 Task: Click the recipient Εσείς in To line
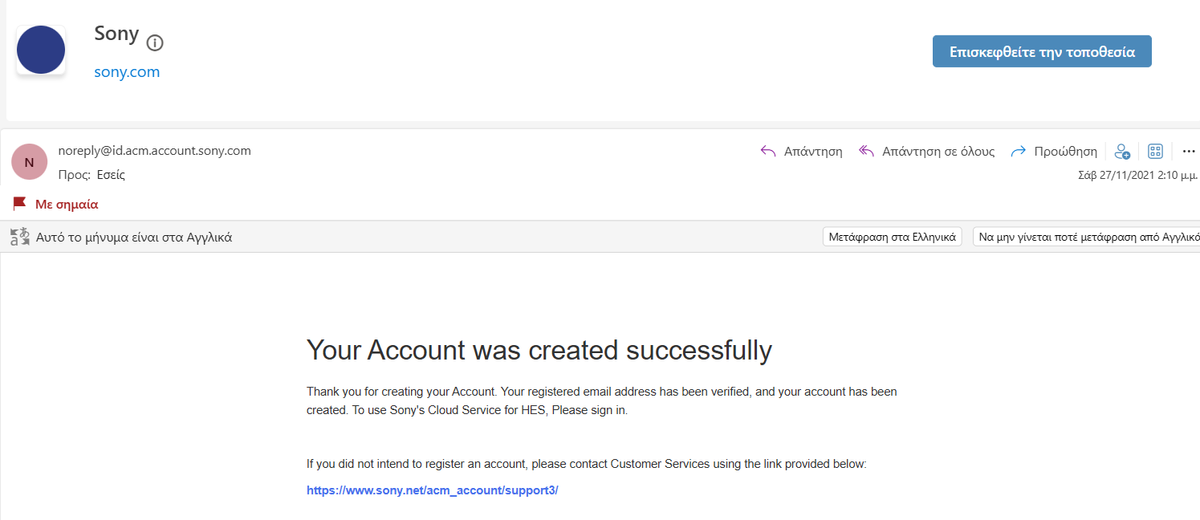(x=110, y=174)
